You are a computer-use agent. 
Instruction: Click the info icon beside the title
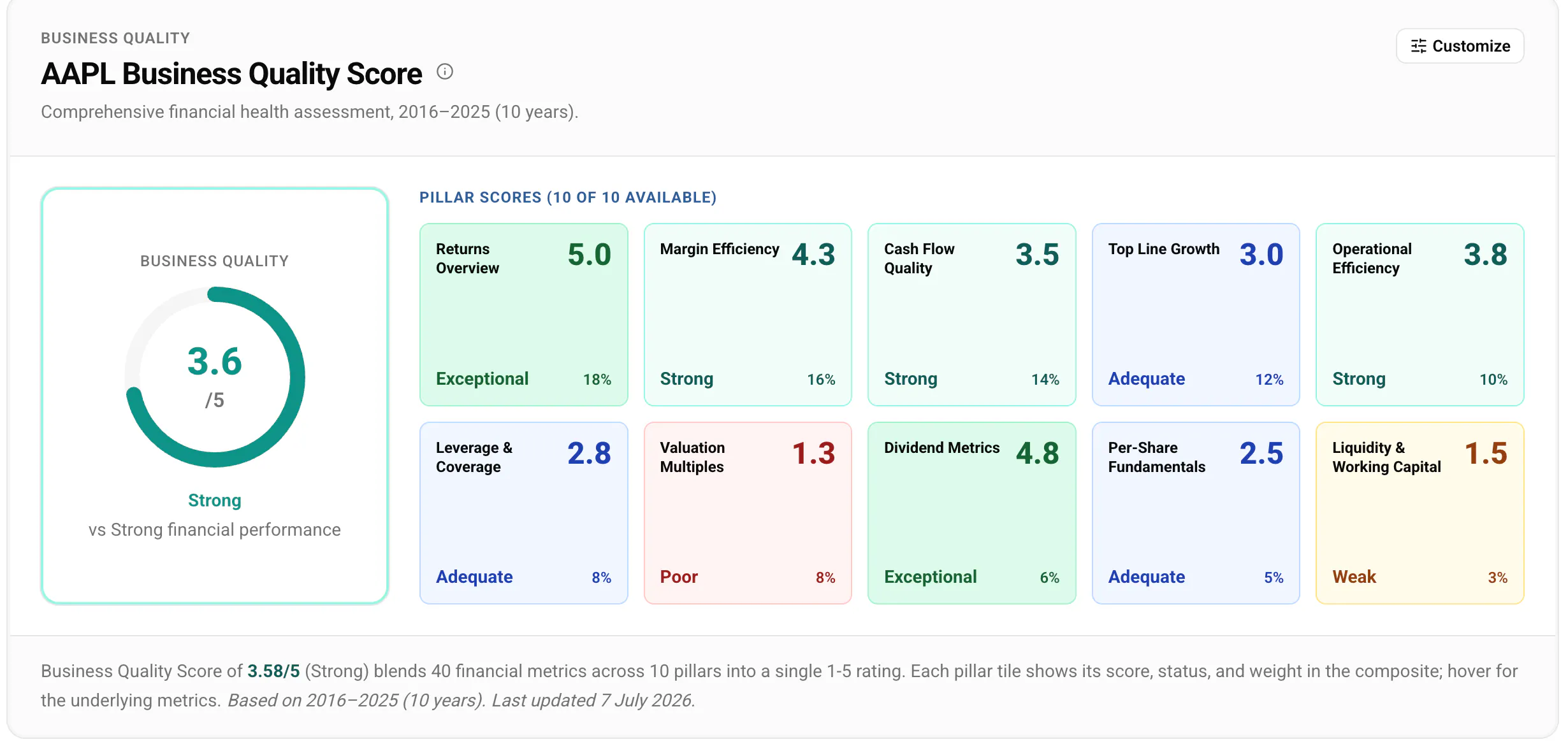coord(445,72)
